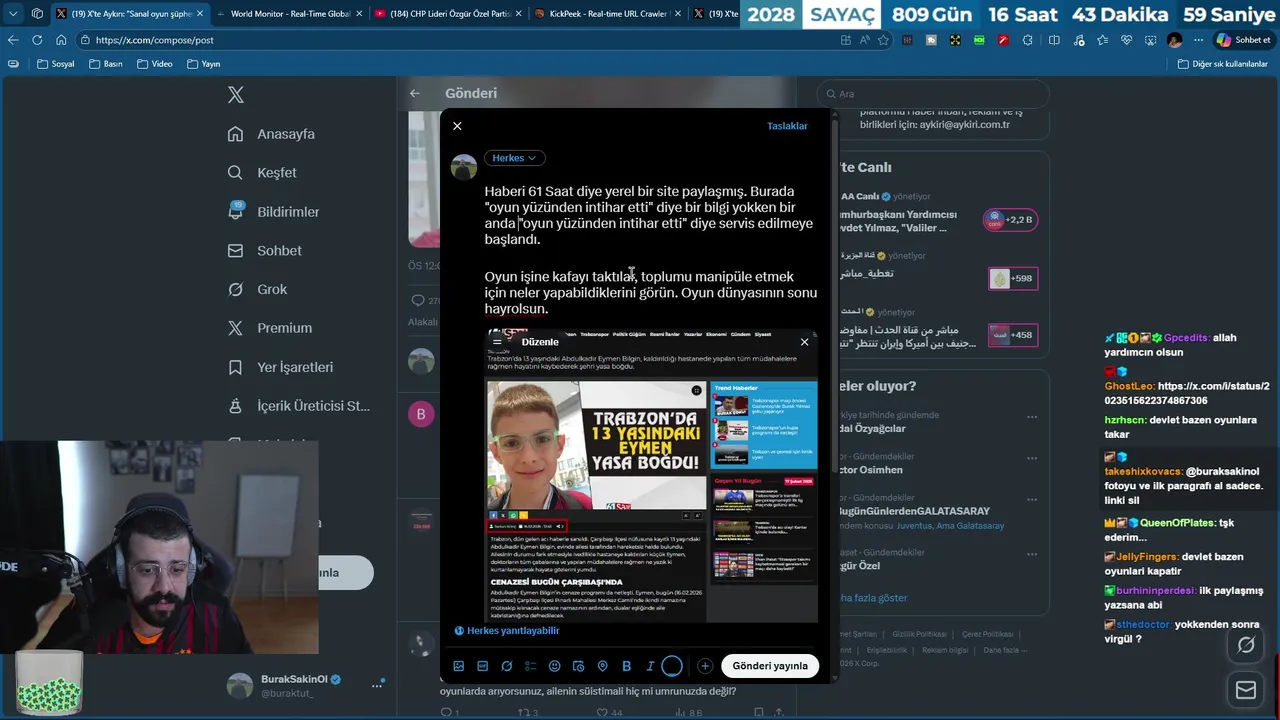Open the Basın bookmarks folder
This screenshot has width=1280, height=720.
click(106, 64)
